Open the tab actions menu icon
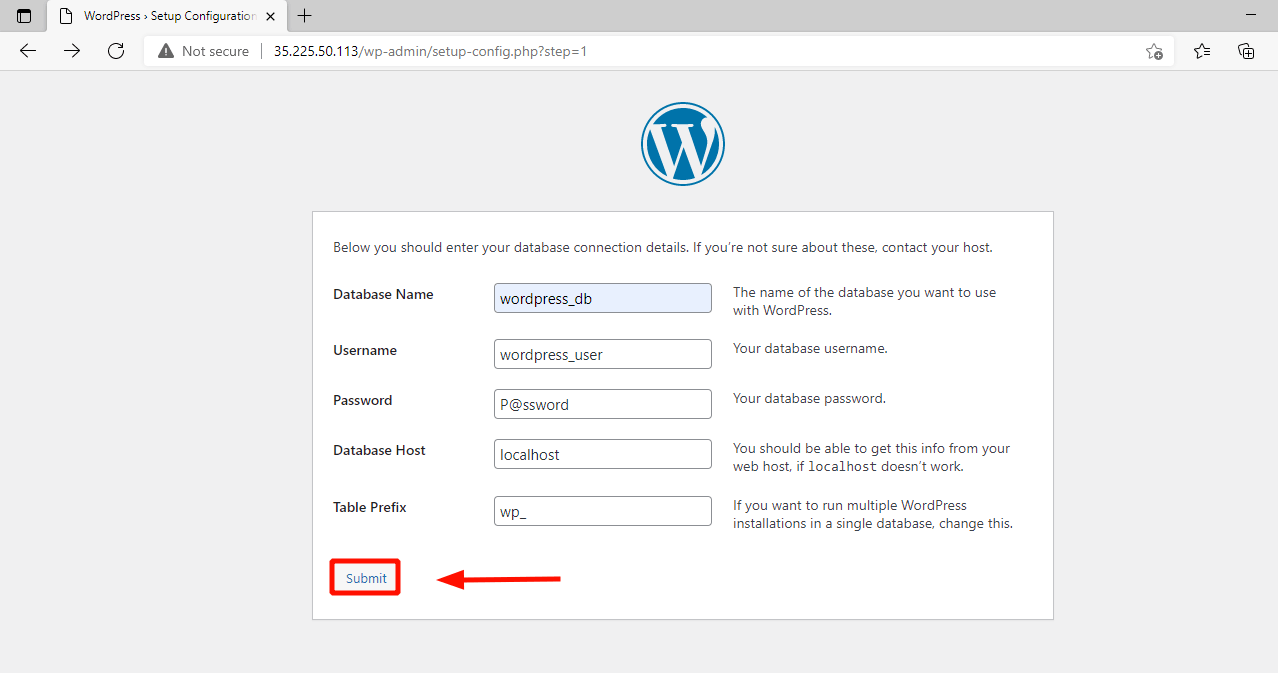This screenshot has height=673, width=1278. pyautogui.click(x=24, y=16)
